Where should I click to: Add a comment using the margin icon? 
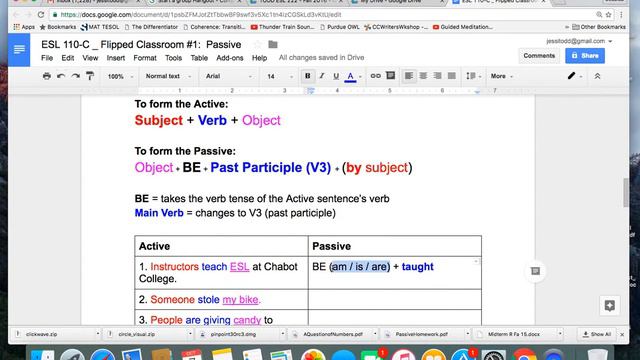coord(535,271)
